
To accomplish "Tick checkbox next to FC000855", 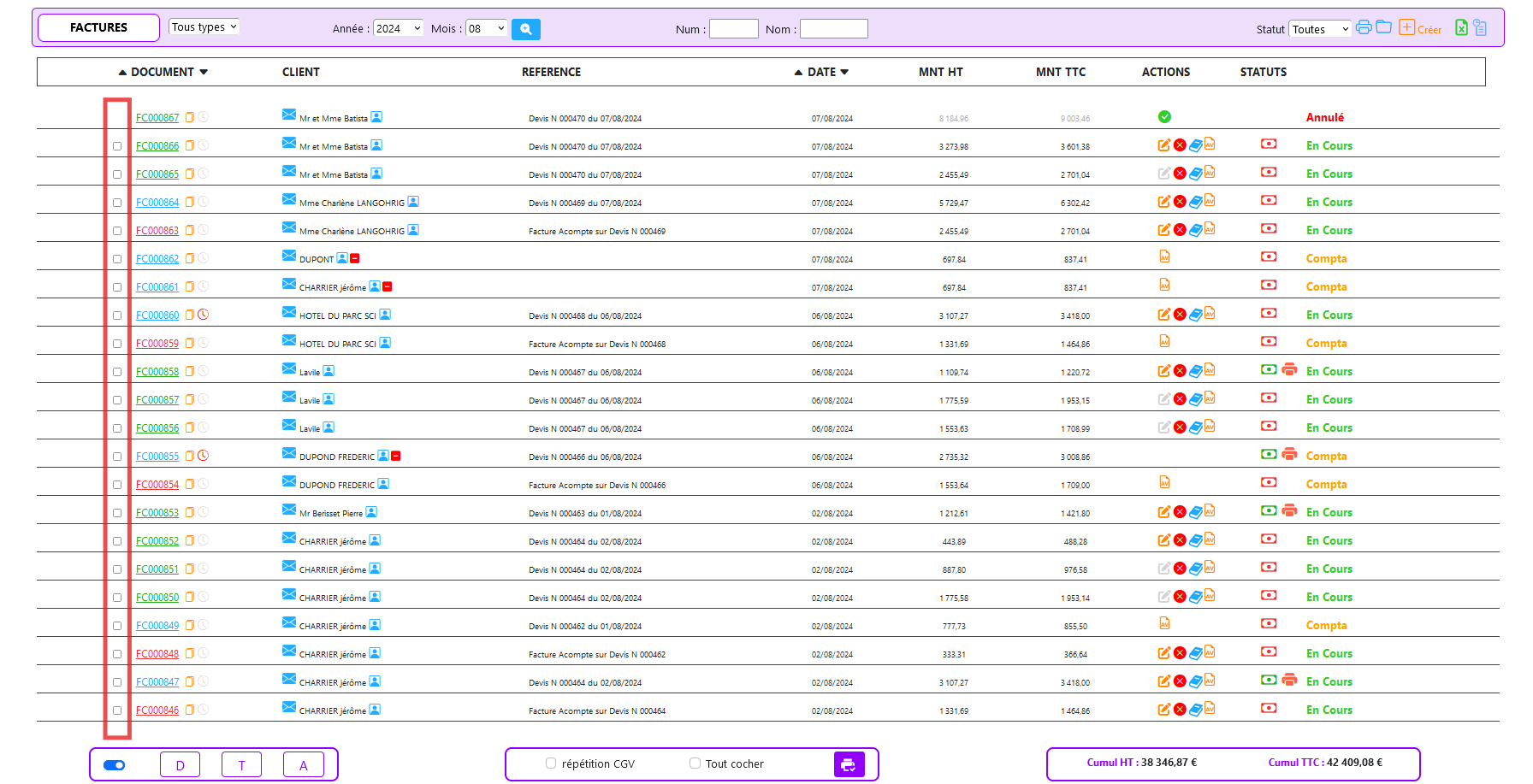I will (117, 457).
